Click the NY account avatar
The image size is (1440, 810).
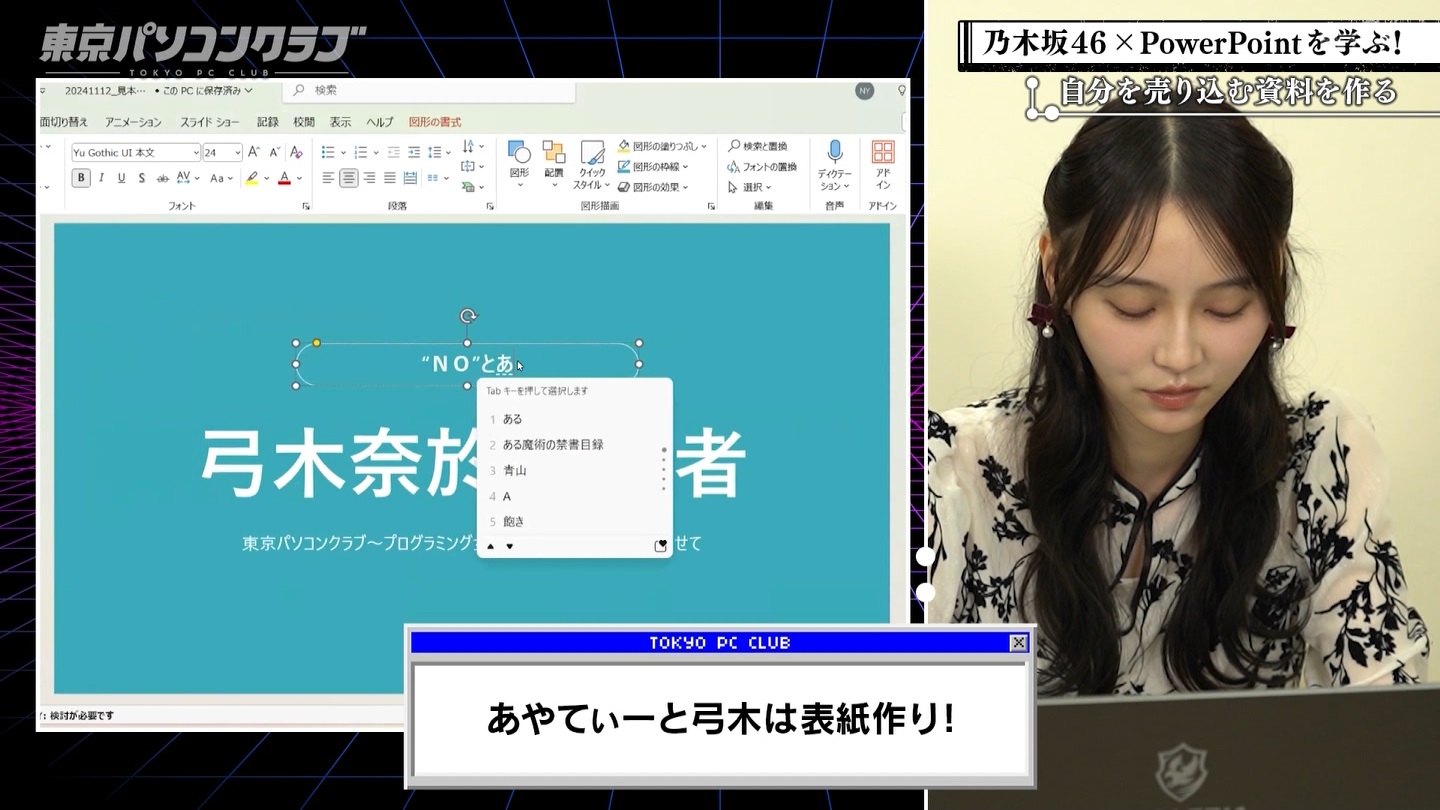coord(864,91)
